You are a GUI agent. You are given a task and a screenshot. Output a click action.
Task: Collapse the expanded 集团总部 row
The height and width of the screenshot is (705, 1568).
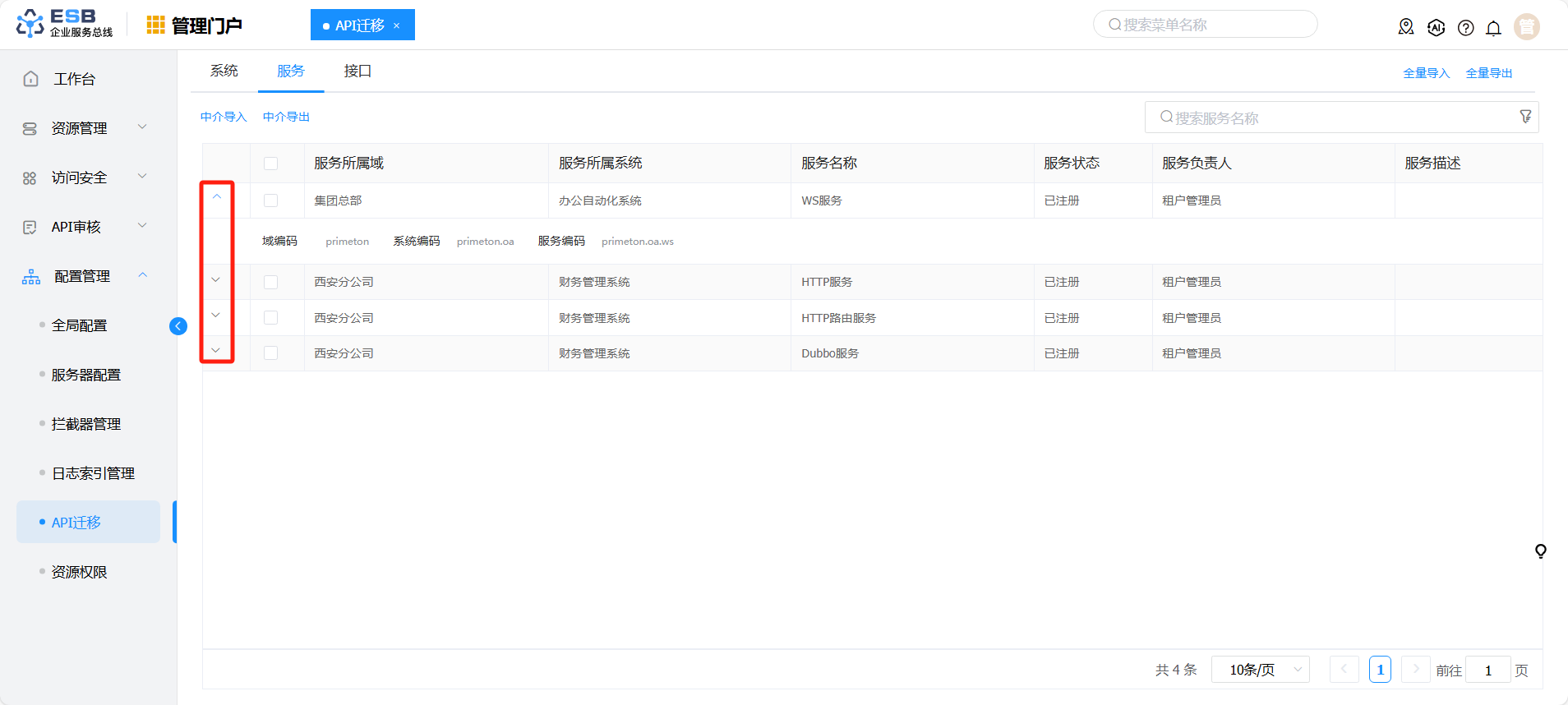[217, 197]
